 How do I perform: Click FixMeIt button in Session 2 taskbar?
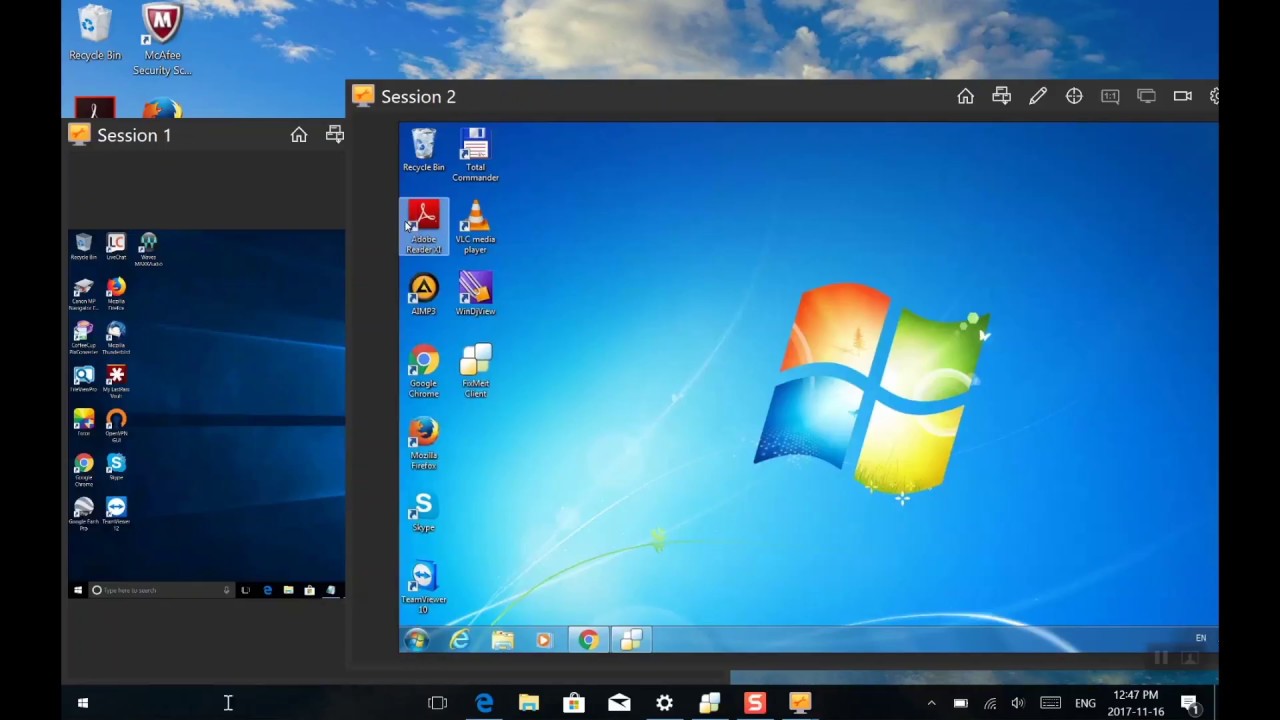[x=631, y=640]
